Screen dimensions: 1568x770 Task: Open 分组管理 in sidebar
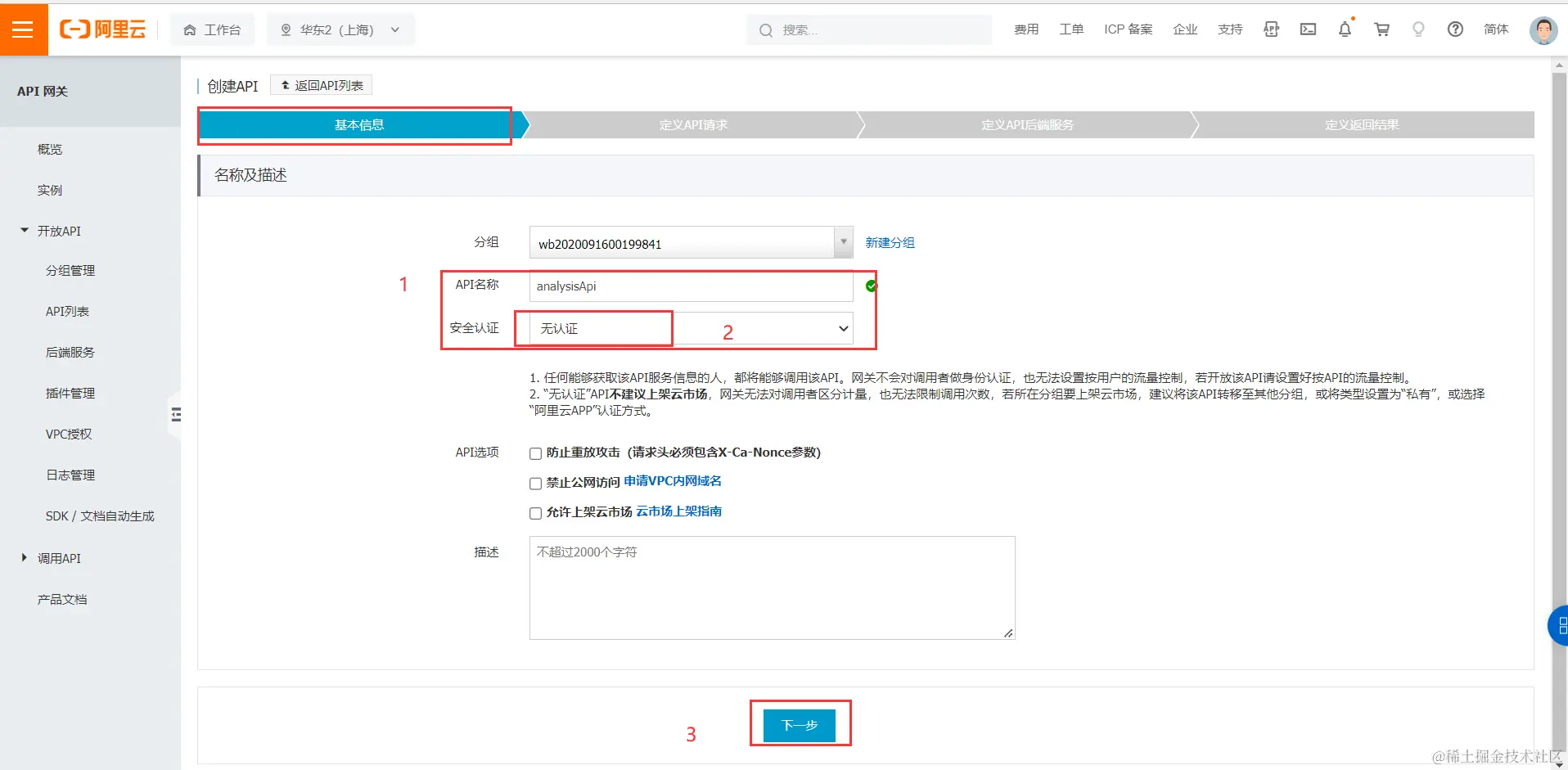70,270
